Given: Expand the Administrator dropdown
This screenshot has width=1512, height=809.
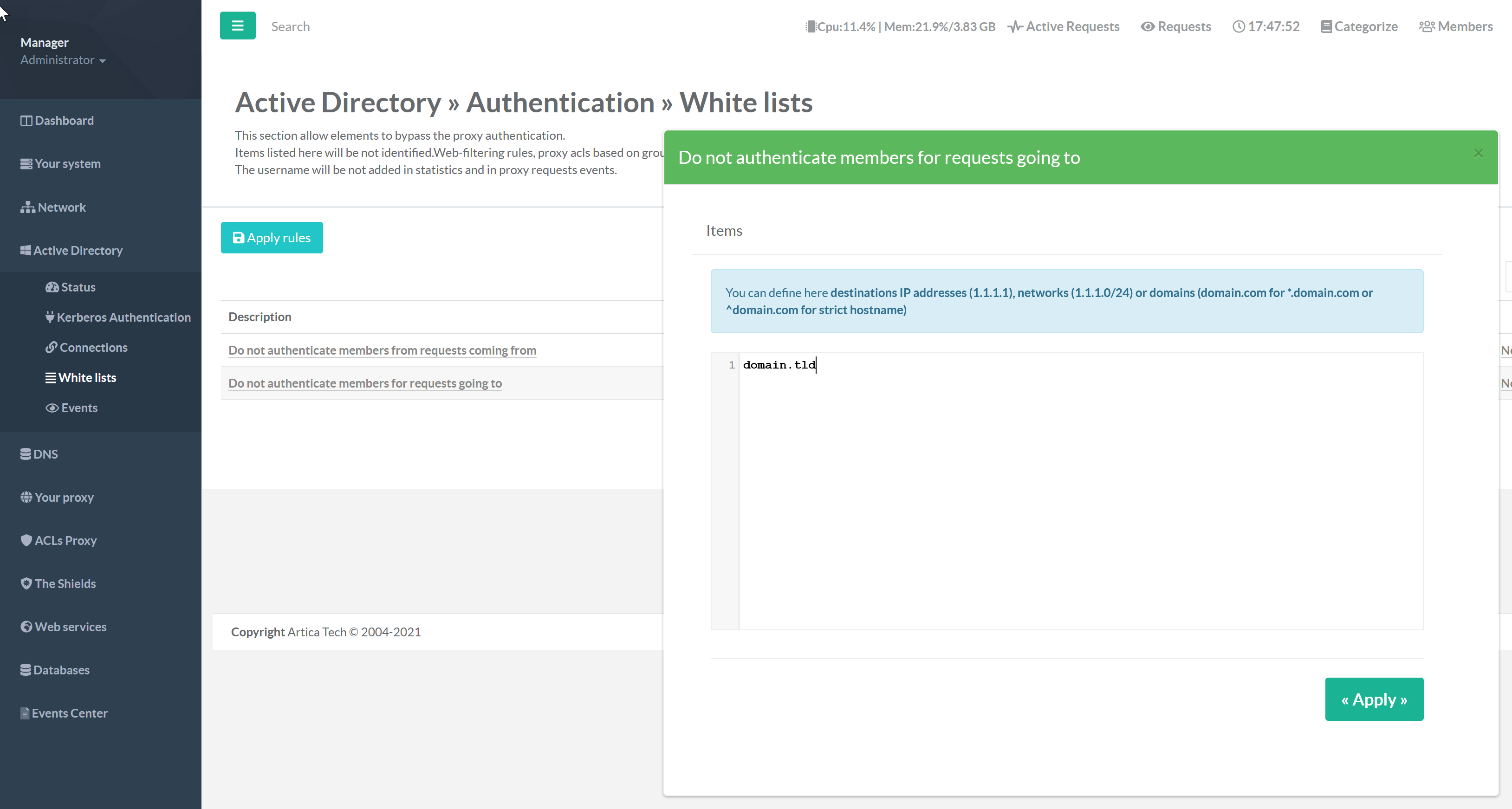Looking at the screenshot, I should point(63,60).
